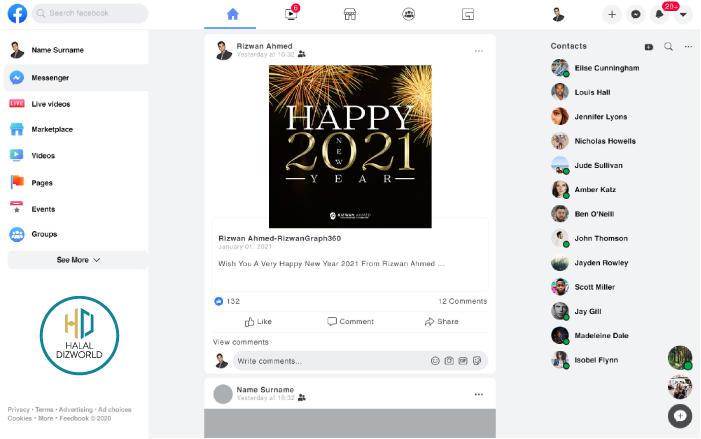
Task: Select Live videos in left sidebar
Action: [50, 103]
